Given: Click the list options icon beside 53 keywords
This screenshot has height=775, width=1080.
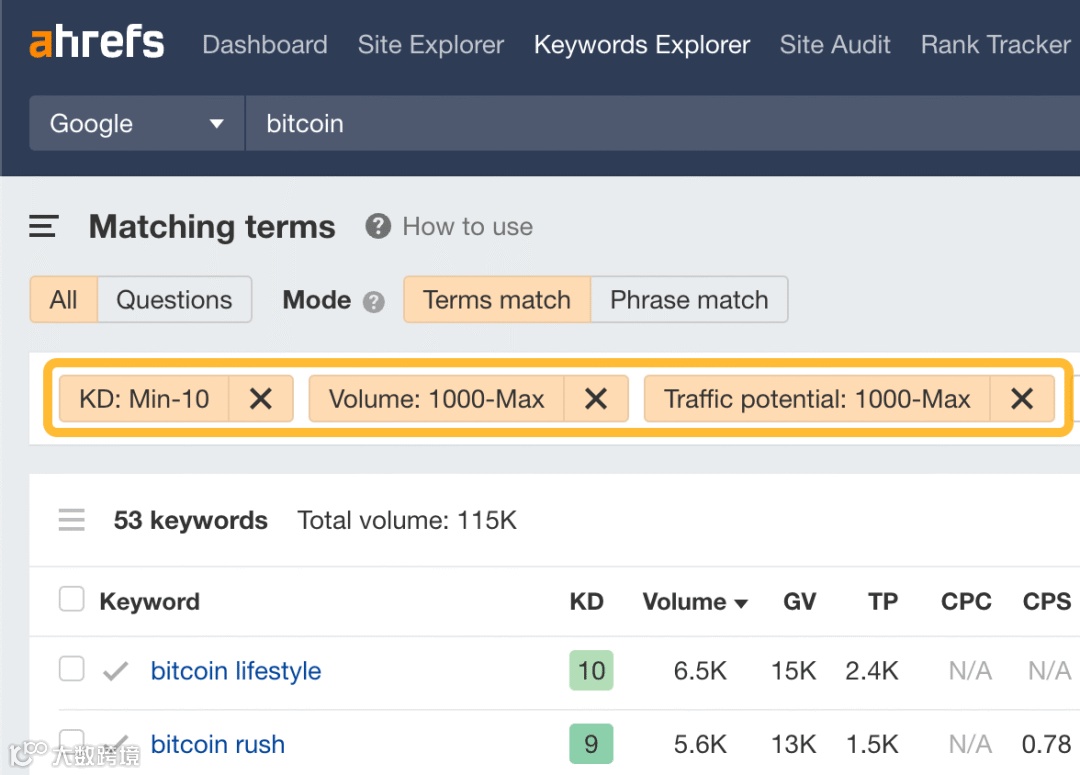Looking at the screenshot, I should [72, 520].
